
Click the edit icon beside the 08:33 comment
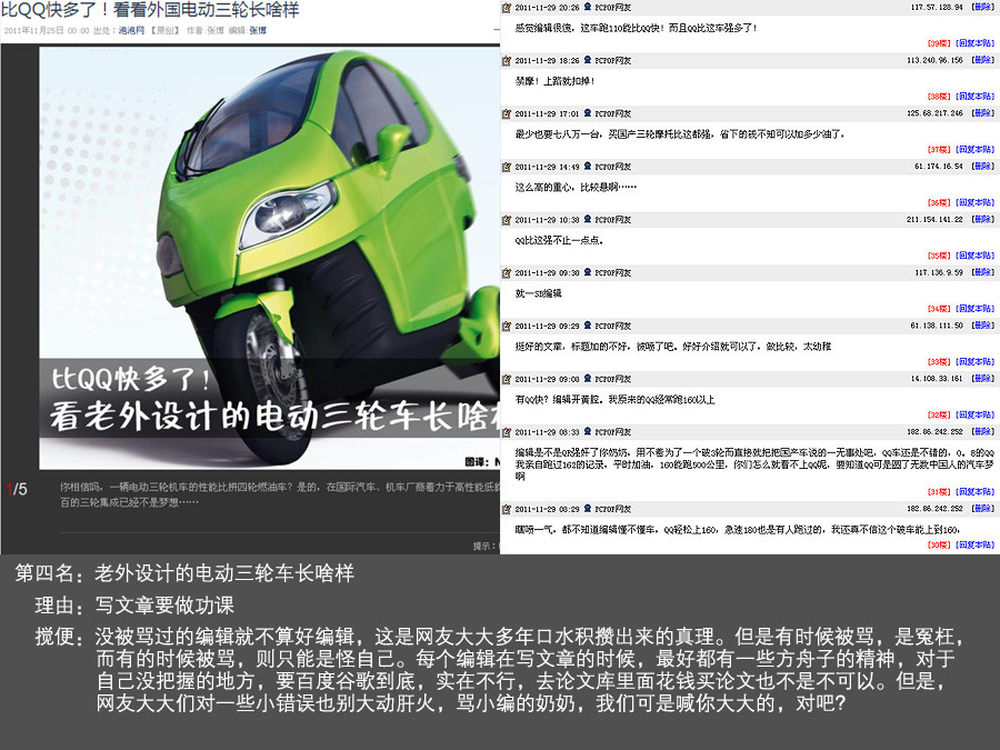506,432
